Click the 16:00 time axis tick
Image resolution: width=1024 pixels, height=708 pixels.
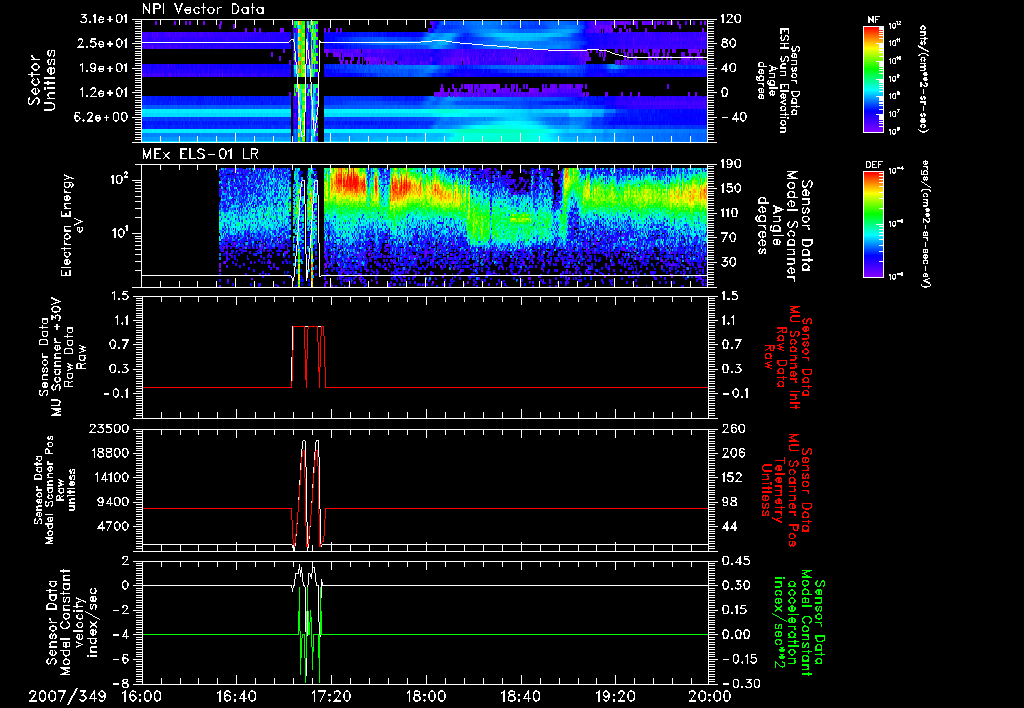point(142,696)
